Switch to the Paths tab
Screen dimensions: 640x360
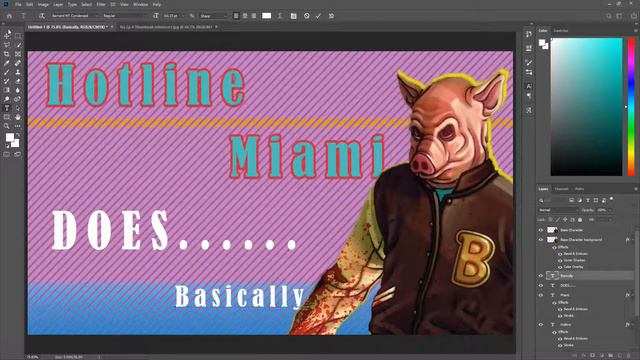[579, 189]
